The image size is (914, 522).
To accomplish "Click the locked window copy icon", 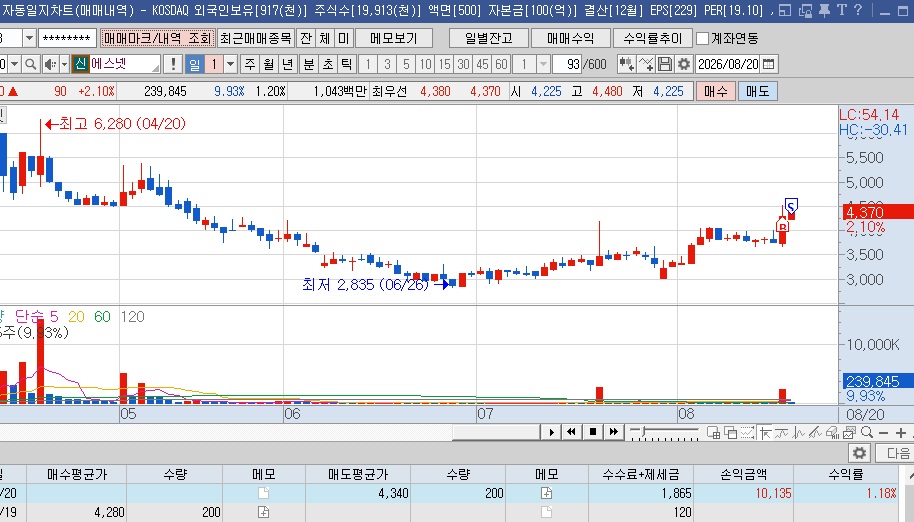I will 806,10.
